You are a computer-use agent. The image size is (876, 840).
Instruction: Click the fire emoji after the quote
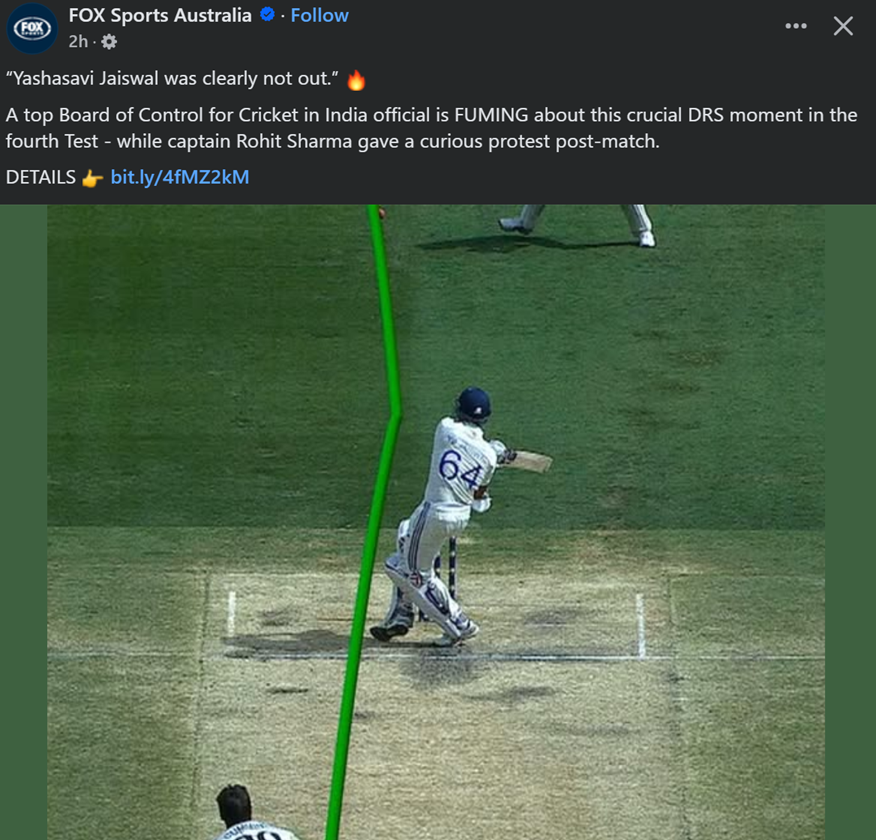pyautogui.click(x=356, y=80)
